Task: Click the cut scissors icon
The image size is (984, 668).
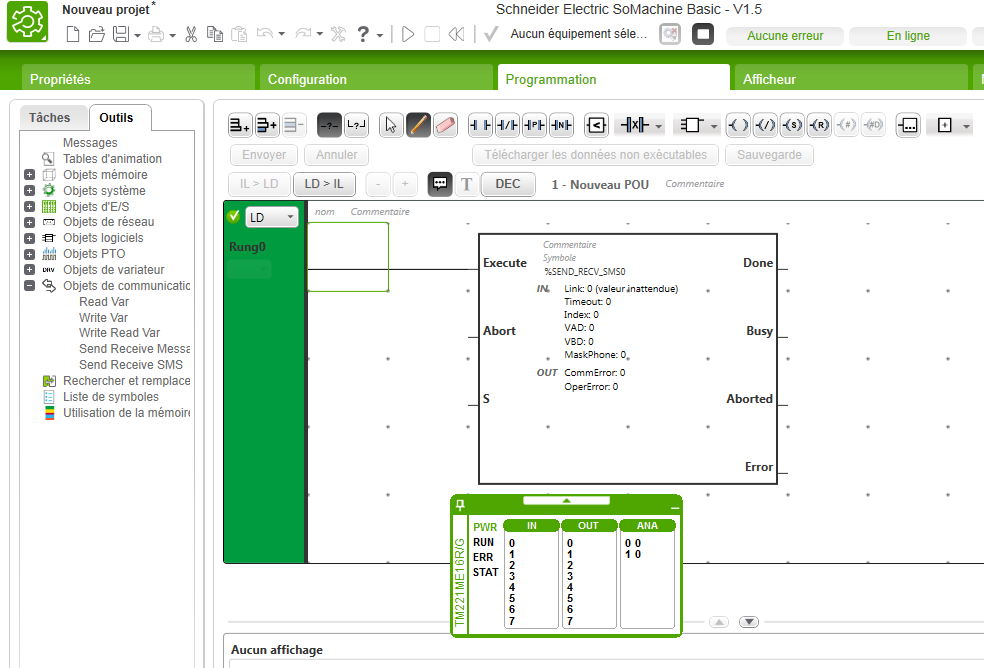Action: (191, 34)
